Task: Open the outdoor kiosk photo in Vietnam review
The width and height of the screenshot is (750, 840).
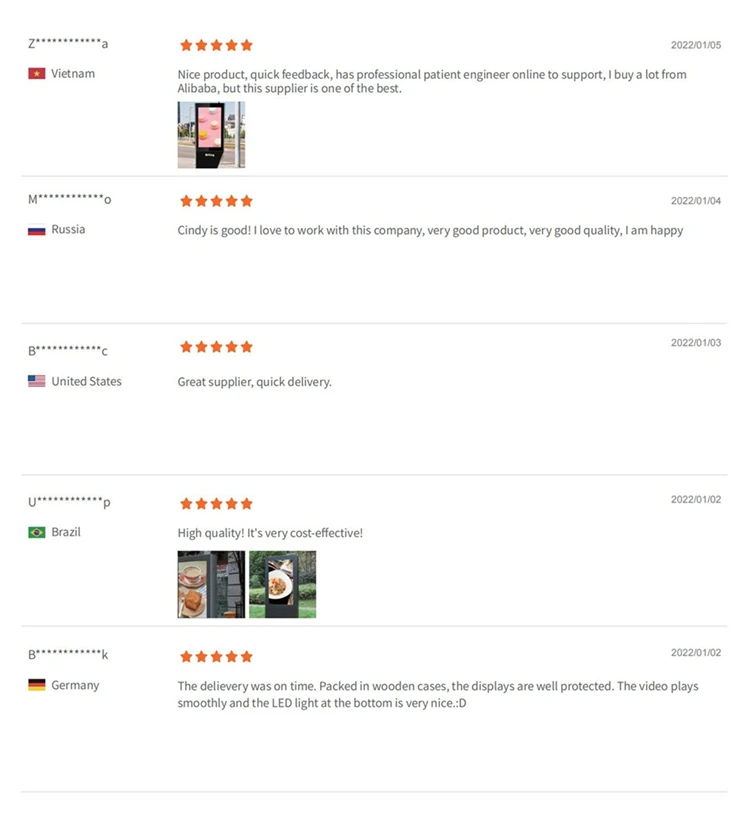Action: [x=211, y=135]
